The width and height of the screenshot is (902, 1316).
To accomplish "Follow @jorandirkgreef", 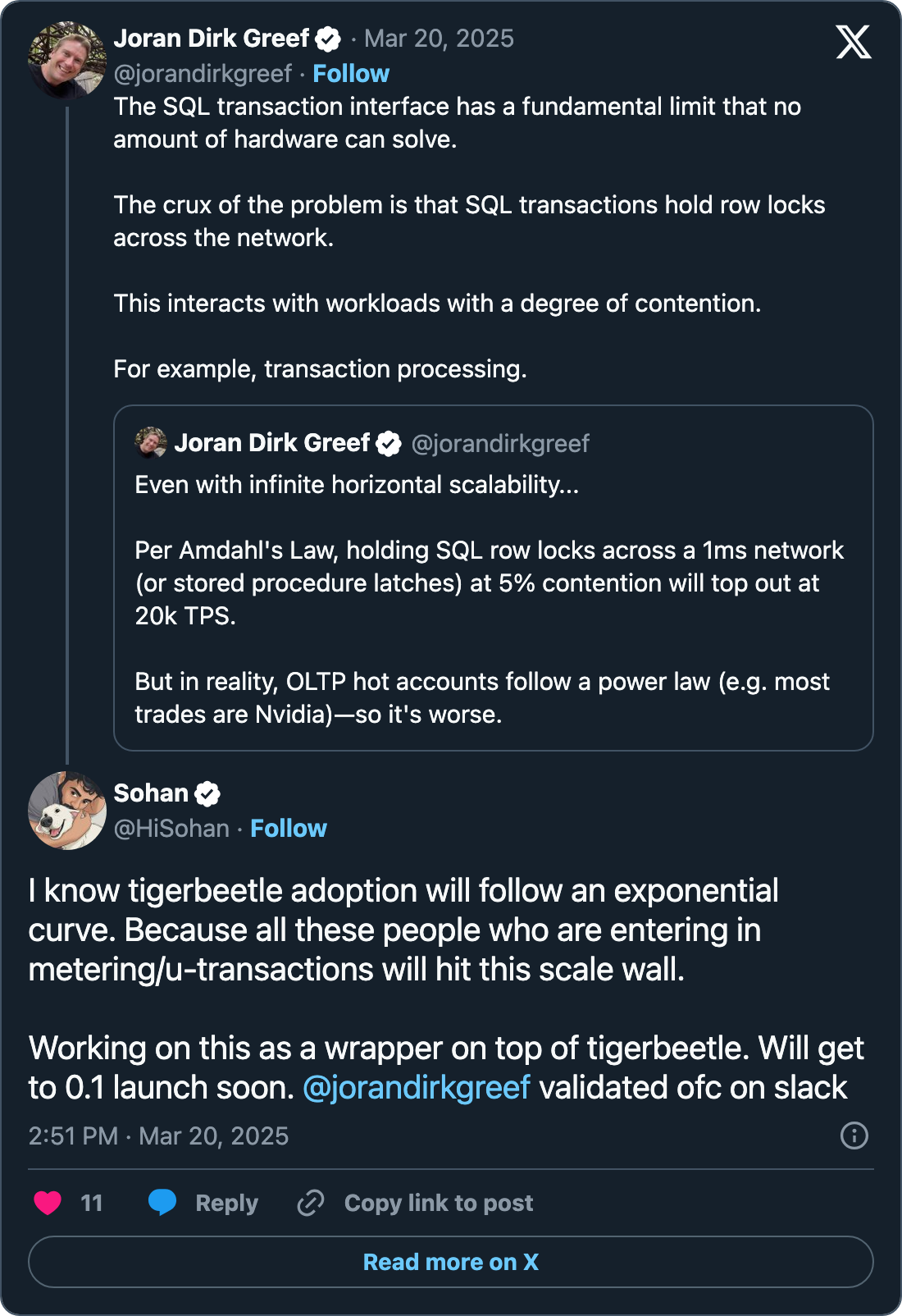I will click(x=351, y=74).
